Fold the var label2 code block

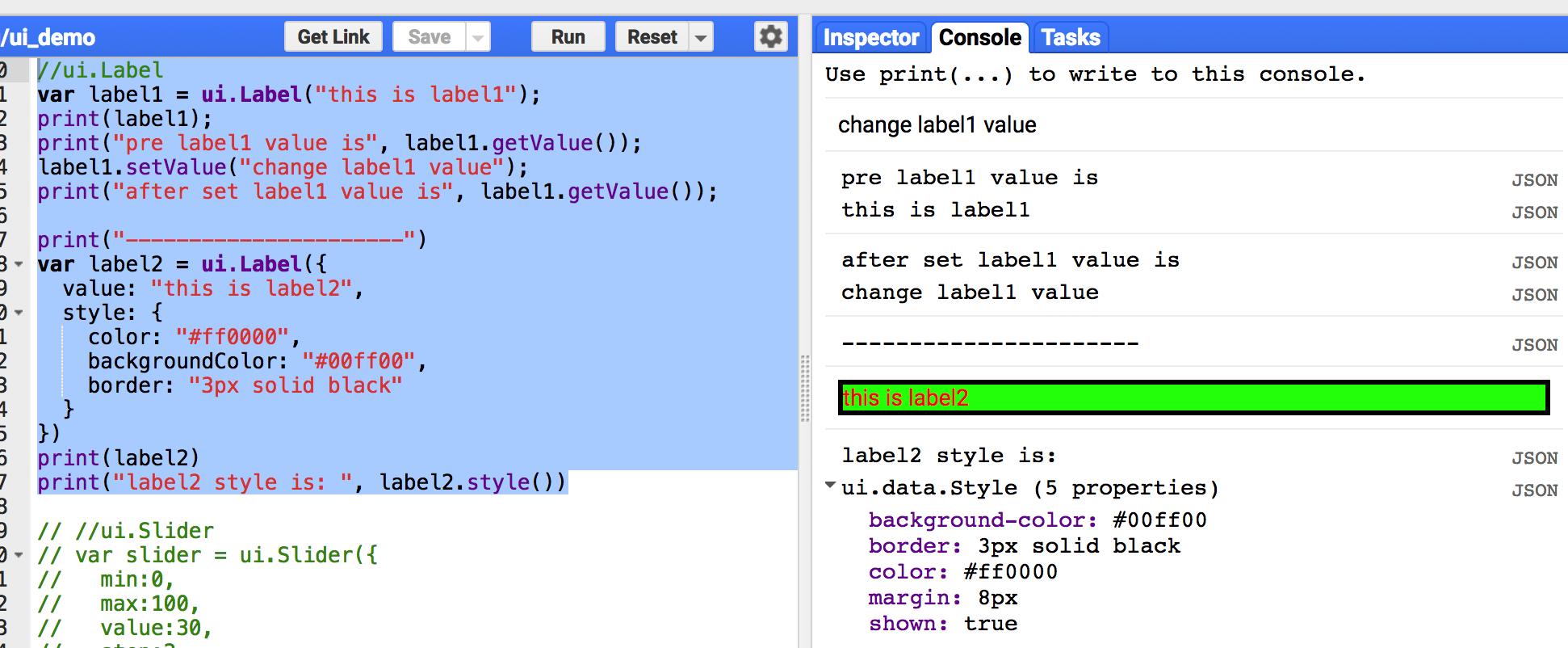pyautogui.click(x=19, y=264)
